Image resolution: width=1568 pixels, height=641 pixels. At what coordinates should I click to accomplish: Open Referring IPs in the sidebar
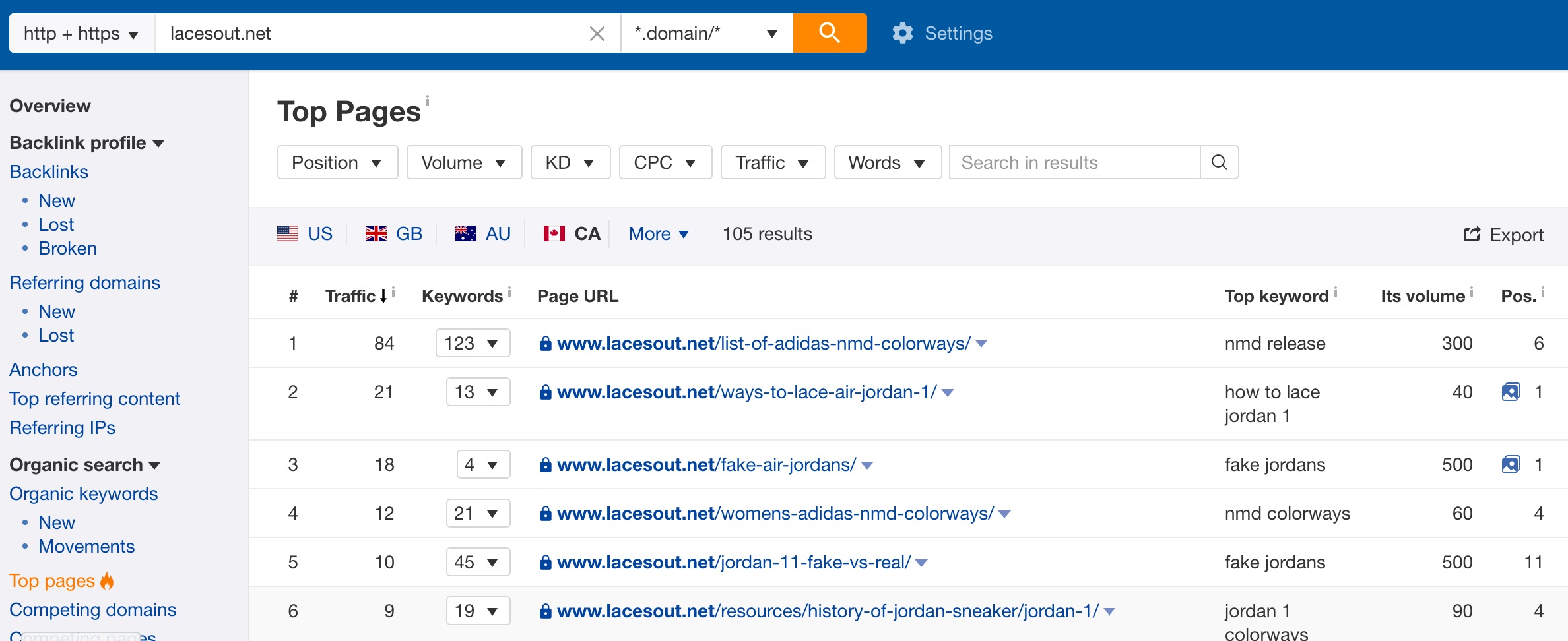click(62, 427)
